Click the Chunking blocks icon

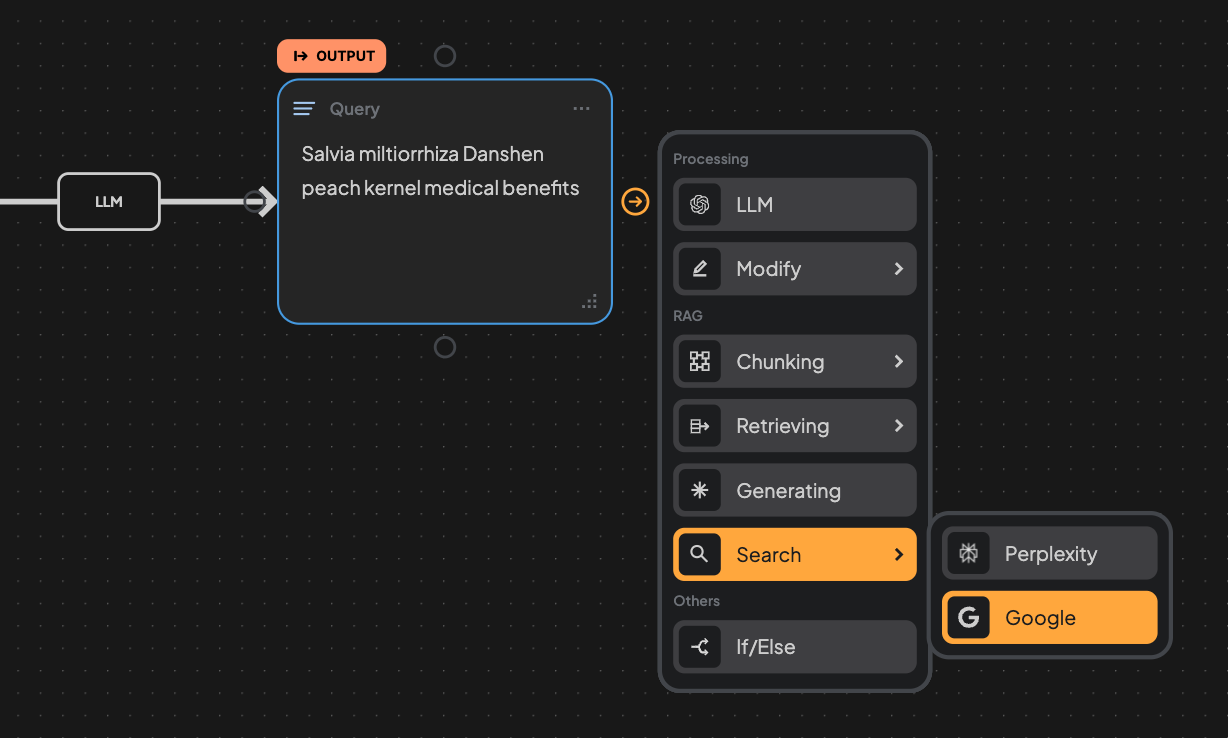[x=700, y=362]
